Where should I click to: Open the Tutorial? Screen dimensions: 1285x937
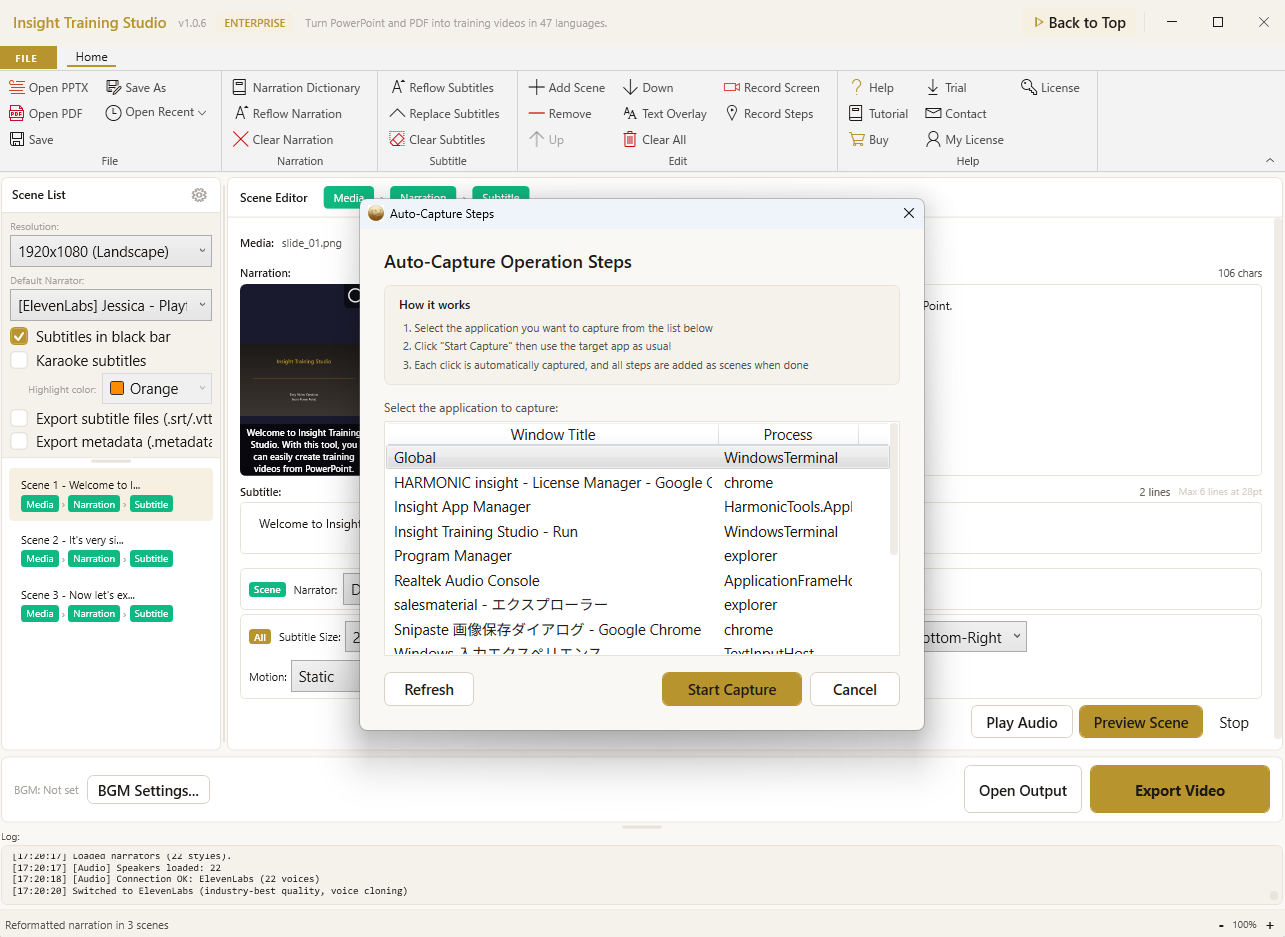click(878, 114)
